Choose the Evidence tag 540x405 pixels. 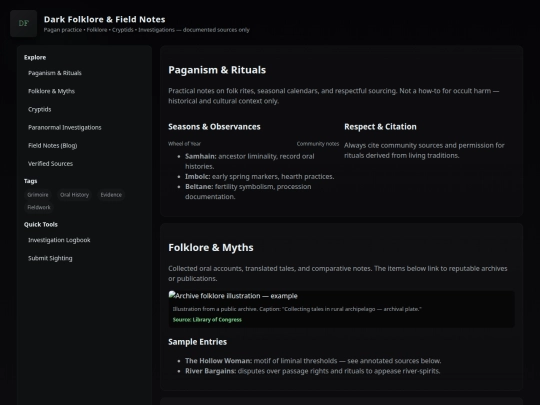click(x=111, y=195)
